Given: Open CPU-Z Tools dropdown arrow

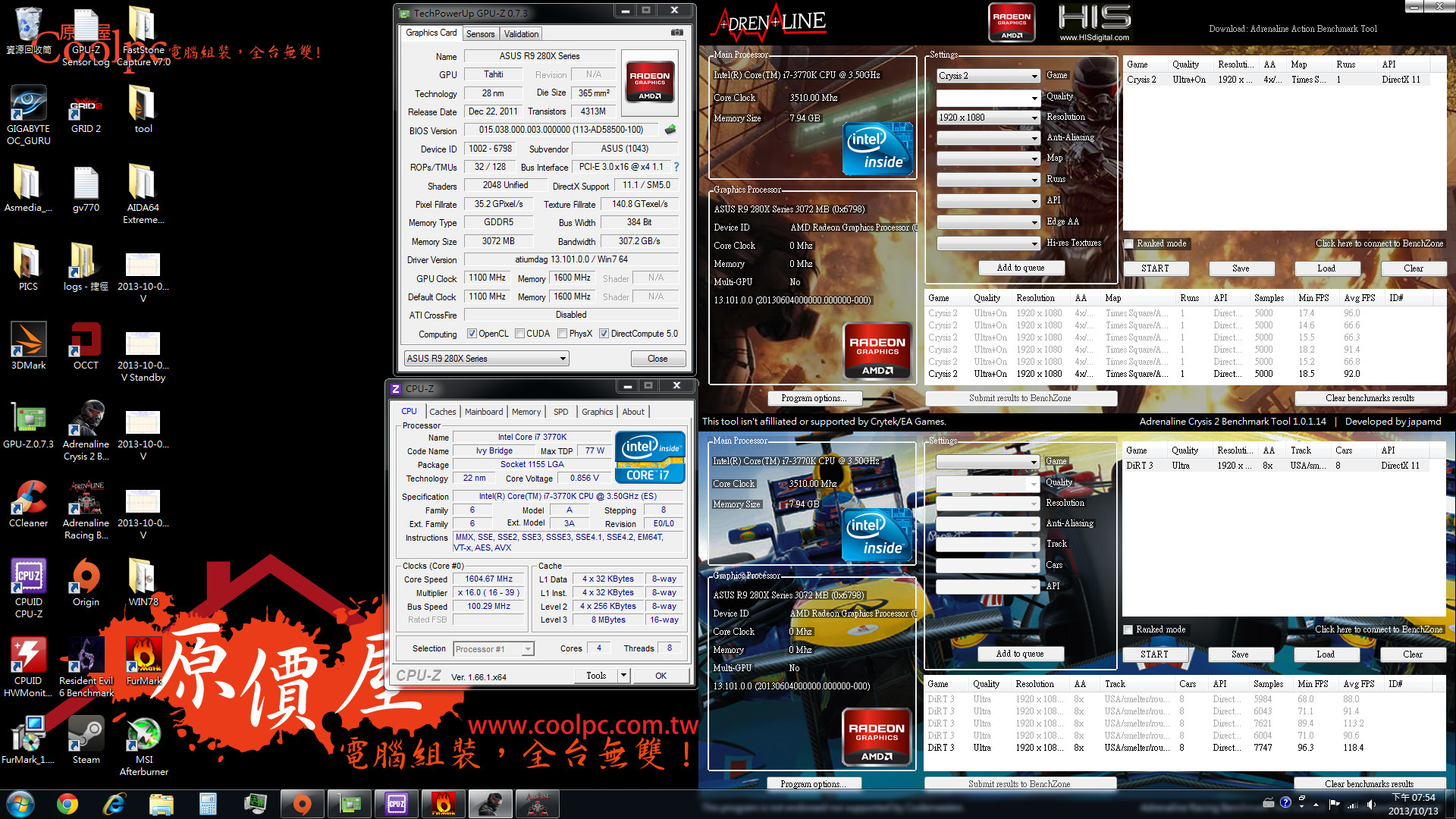Looking at the screenshot, I should (x=623, y=676).
